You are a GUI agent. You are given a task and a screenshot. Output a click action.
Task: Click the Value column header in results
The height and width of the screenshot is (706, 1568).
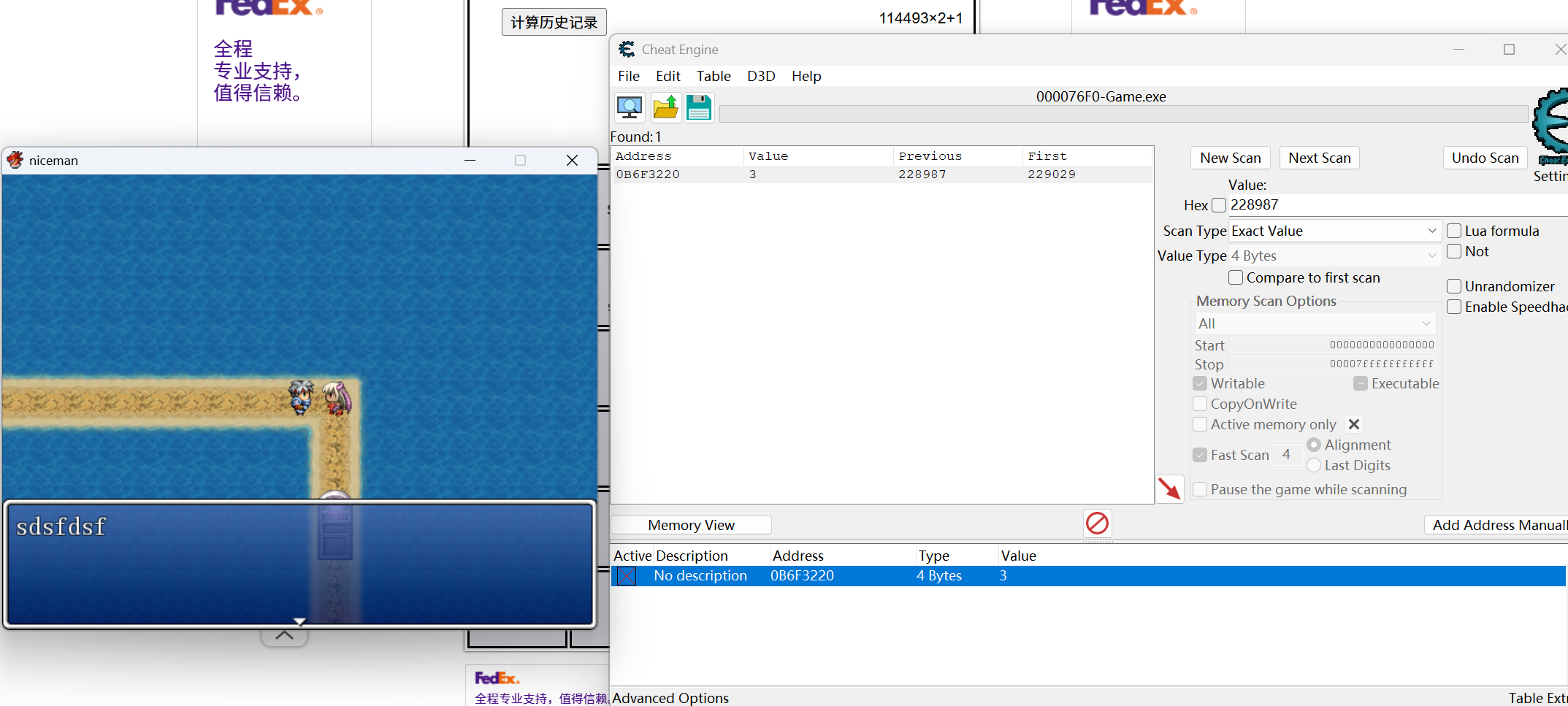coord(818,156)
